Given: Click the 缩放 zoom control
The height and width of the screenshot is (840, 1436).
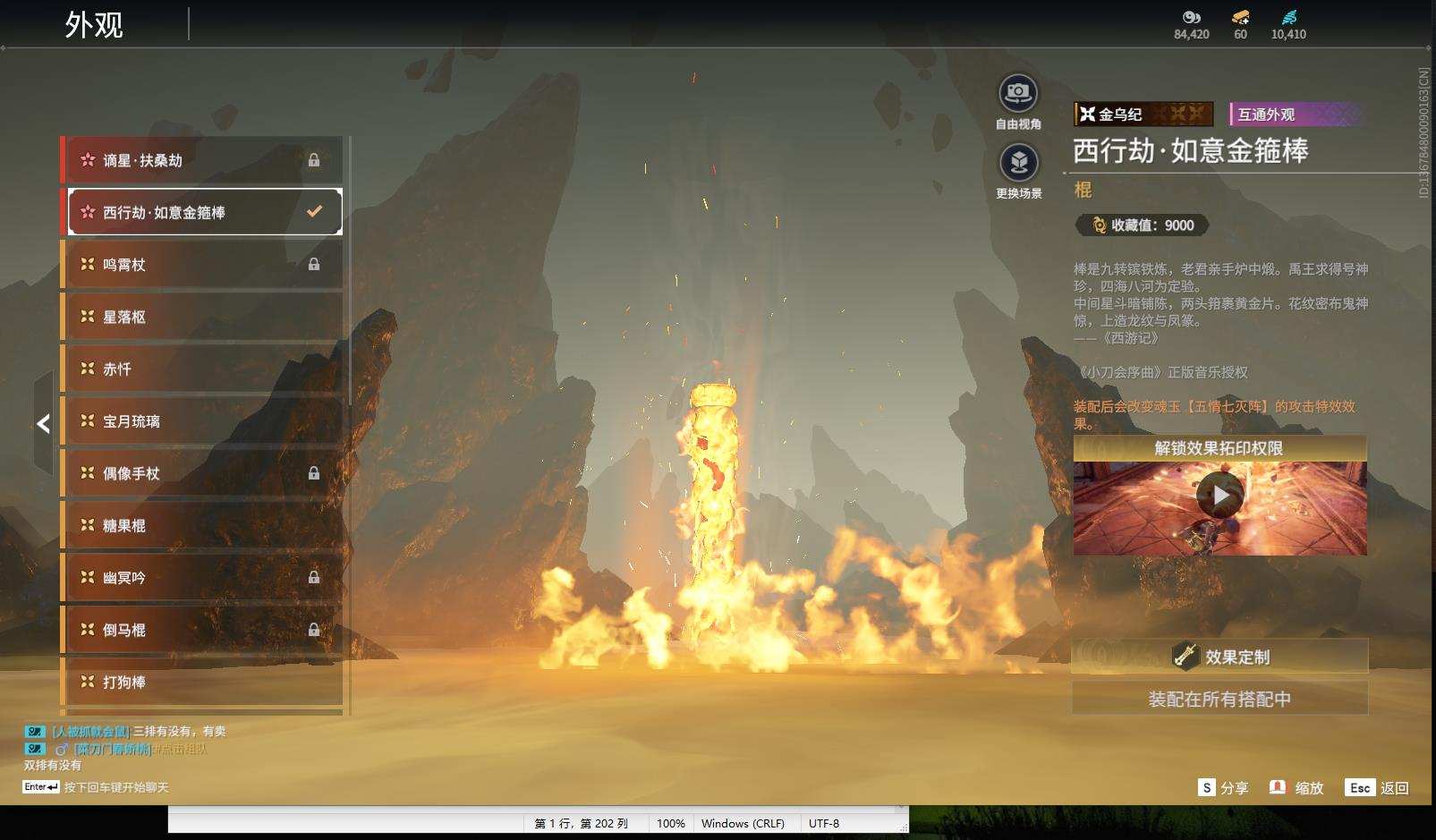Looking at the screenshot, I should (1296, 787).
